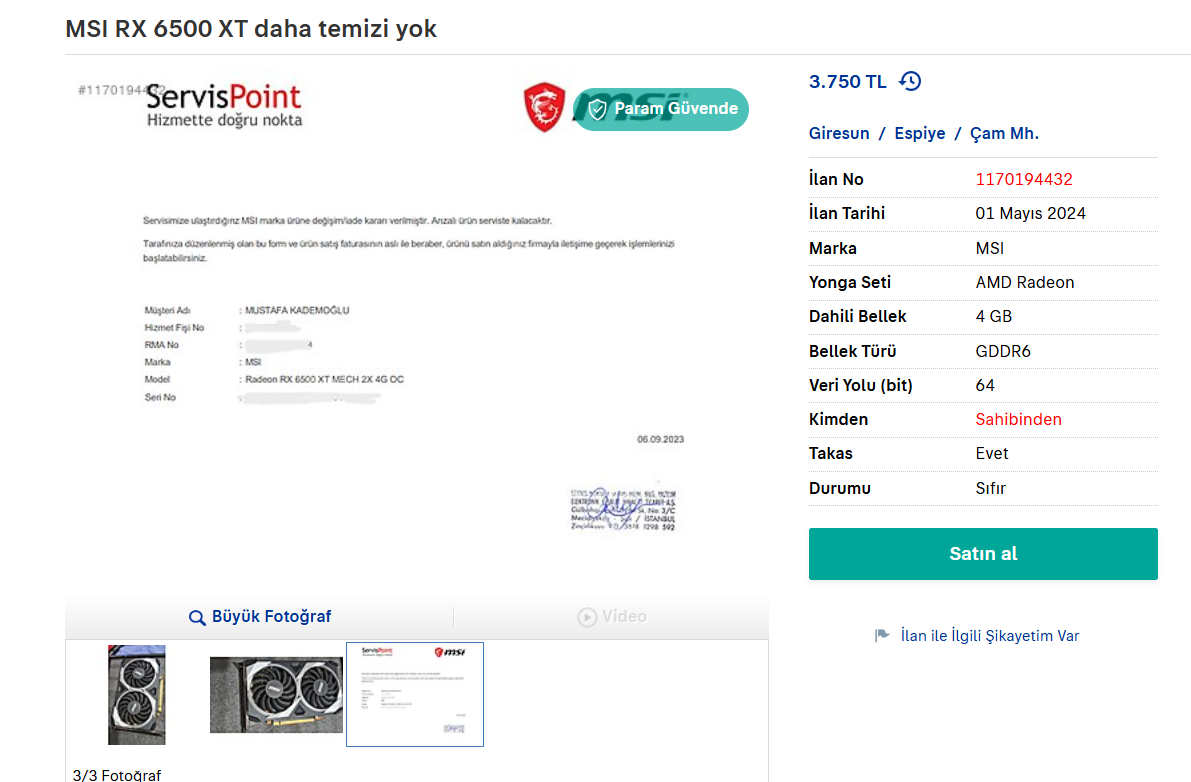Click the Video play icon
Screen dimensions: 1191x782
click(586, 617)
